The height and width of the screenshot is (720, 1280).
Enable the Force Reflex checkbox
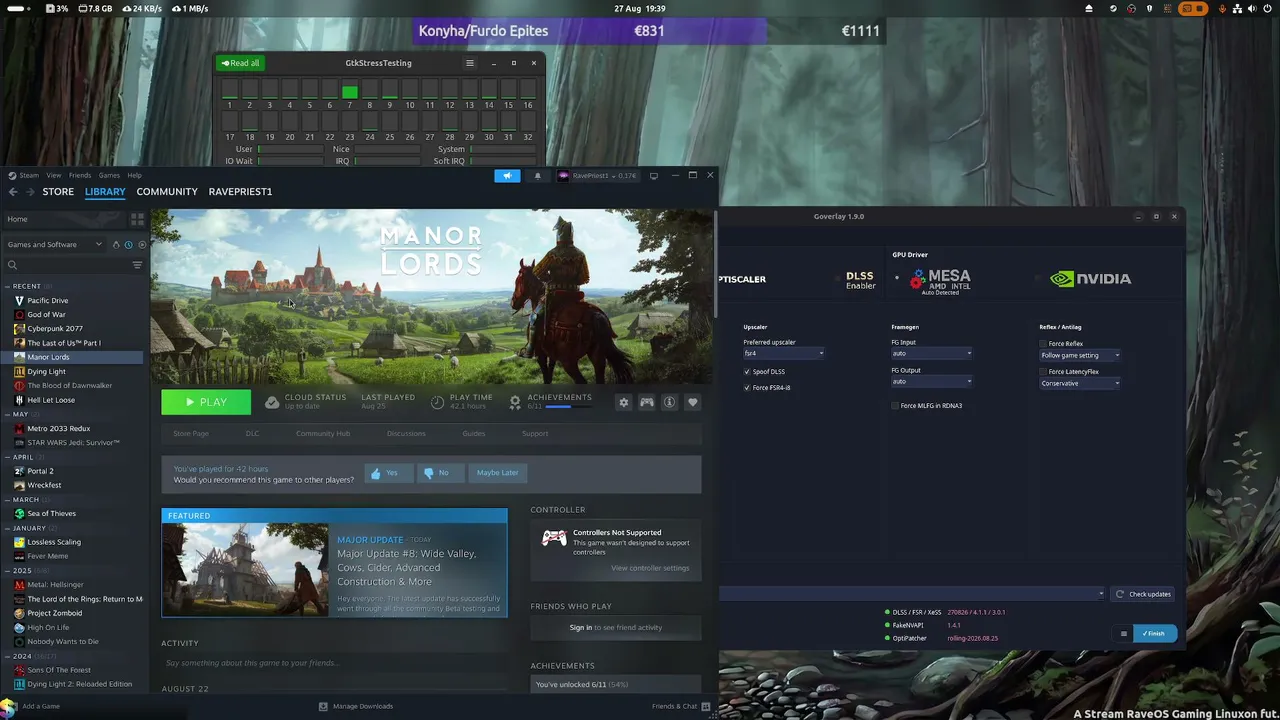(1043, 344)
